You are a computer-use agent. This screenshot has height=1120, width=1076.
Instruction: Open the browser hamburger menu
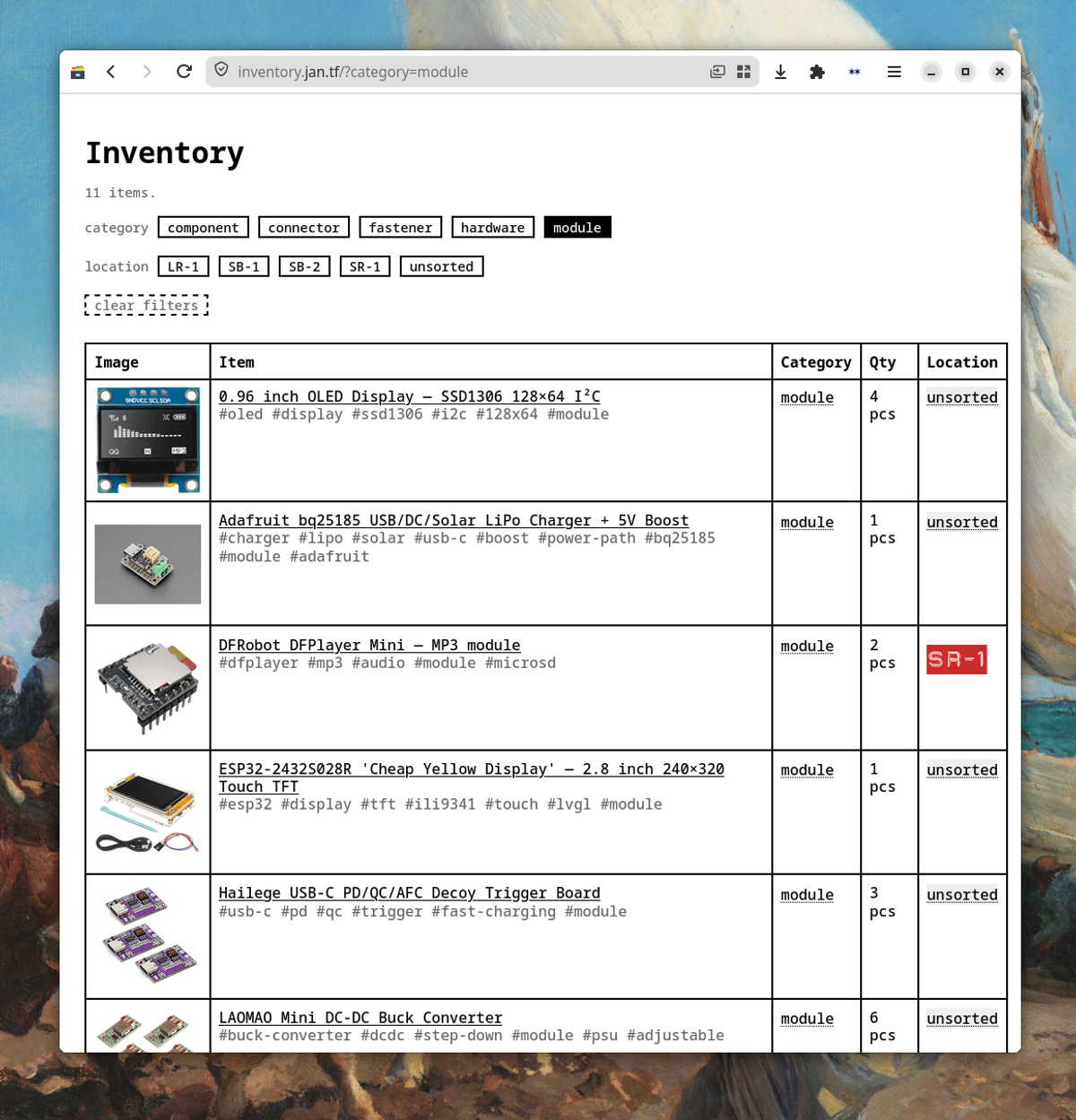point(894,72)
